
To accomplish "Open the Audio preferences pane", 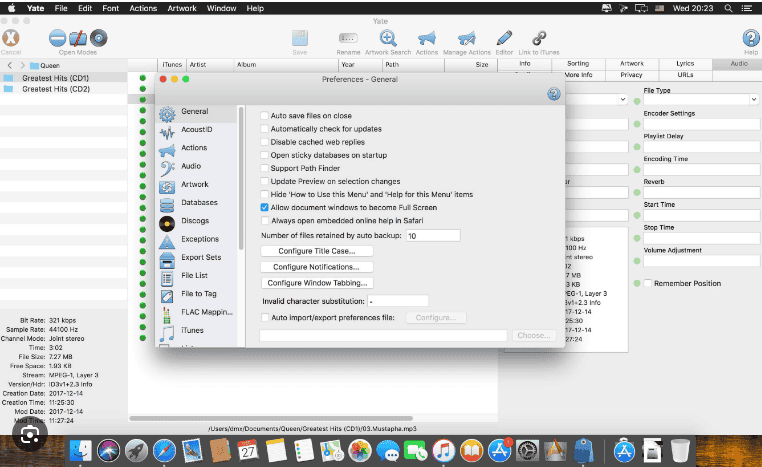I will coord(197,166).
